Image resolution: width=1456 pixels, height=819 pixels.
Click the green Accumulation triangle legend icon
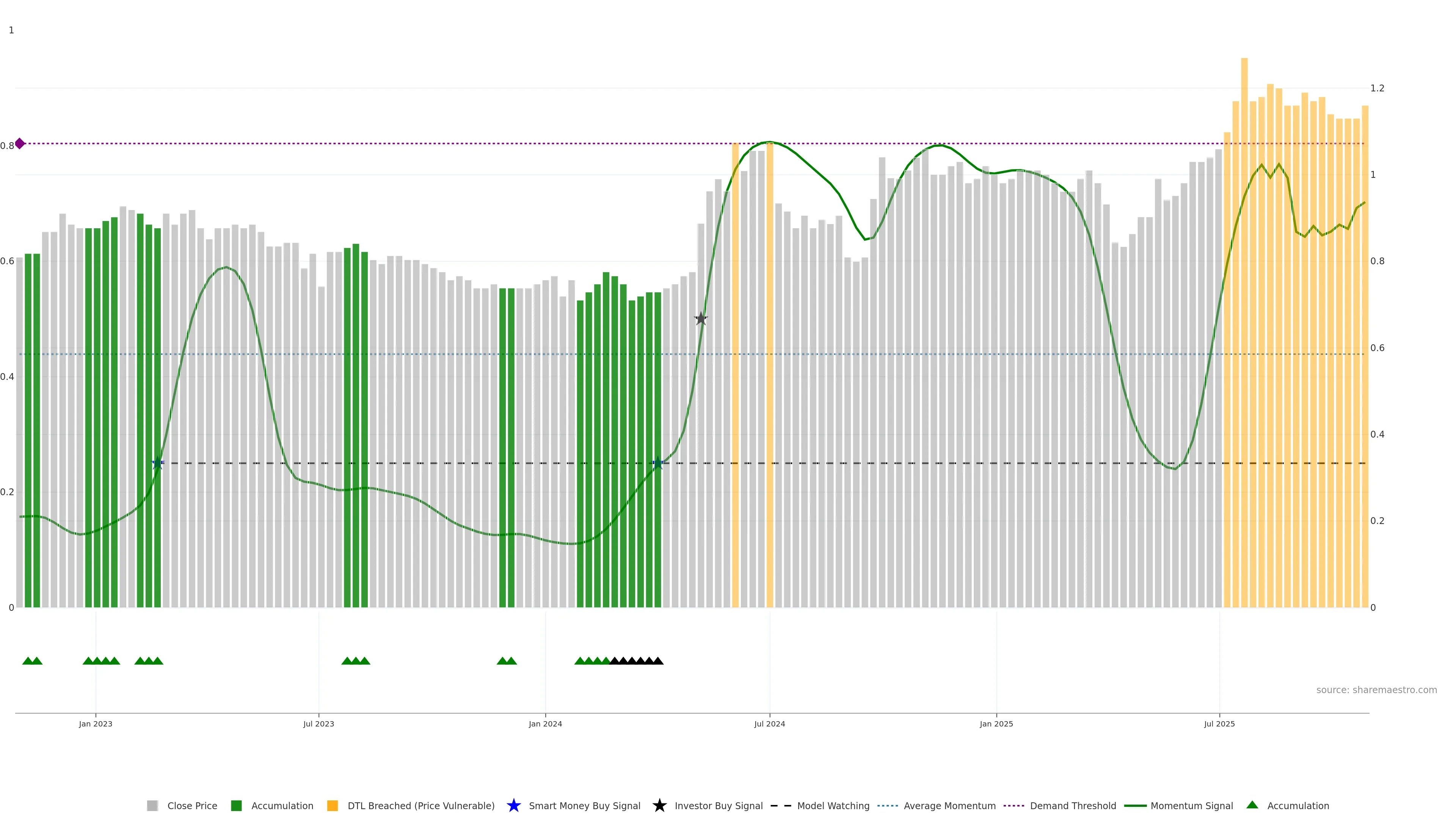coord(1252,805)
